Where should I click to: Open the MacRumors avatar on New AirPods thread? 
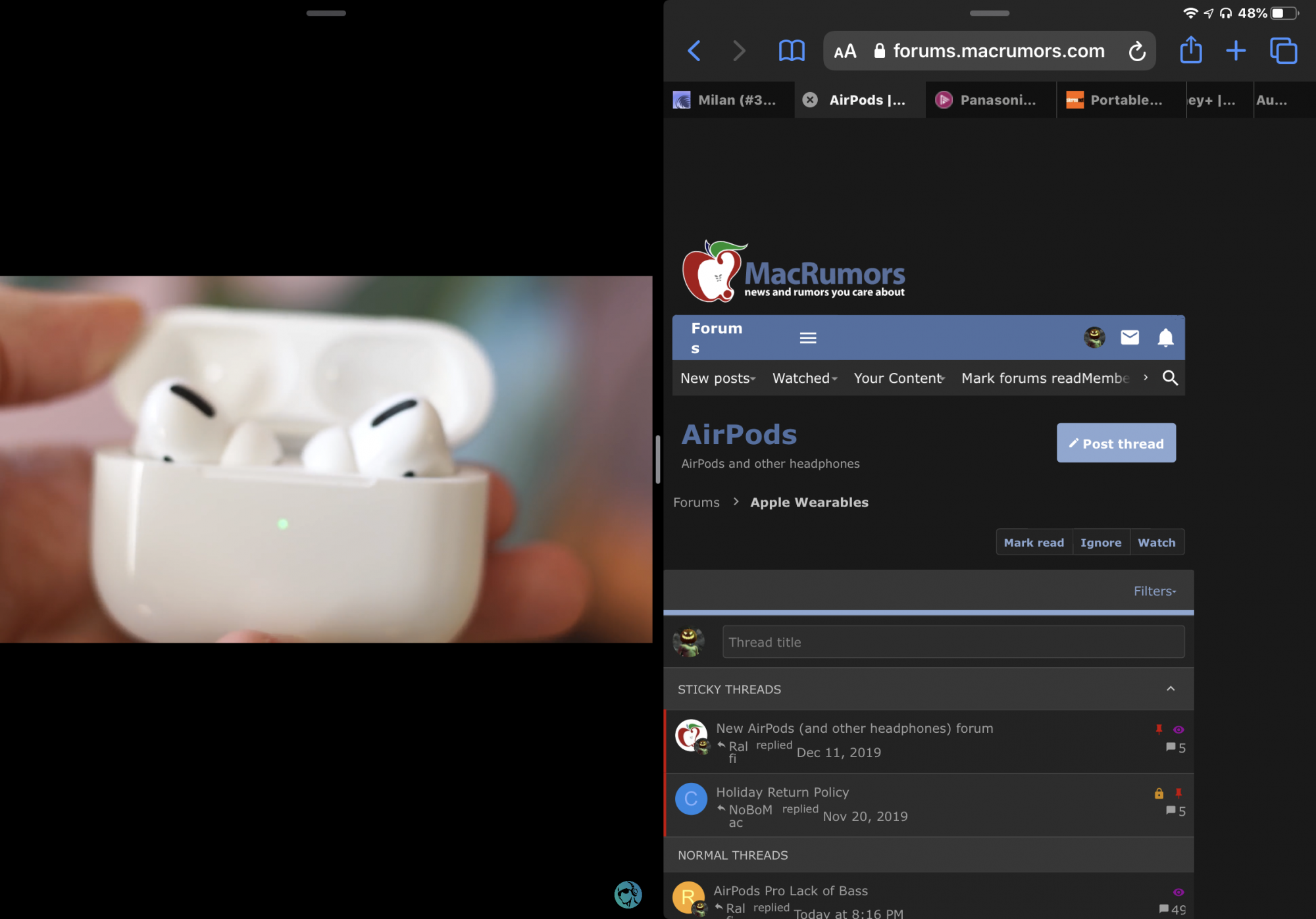pyautogui.click(x=691, y=735)
